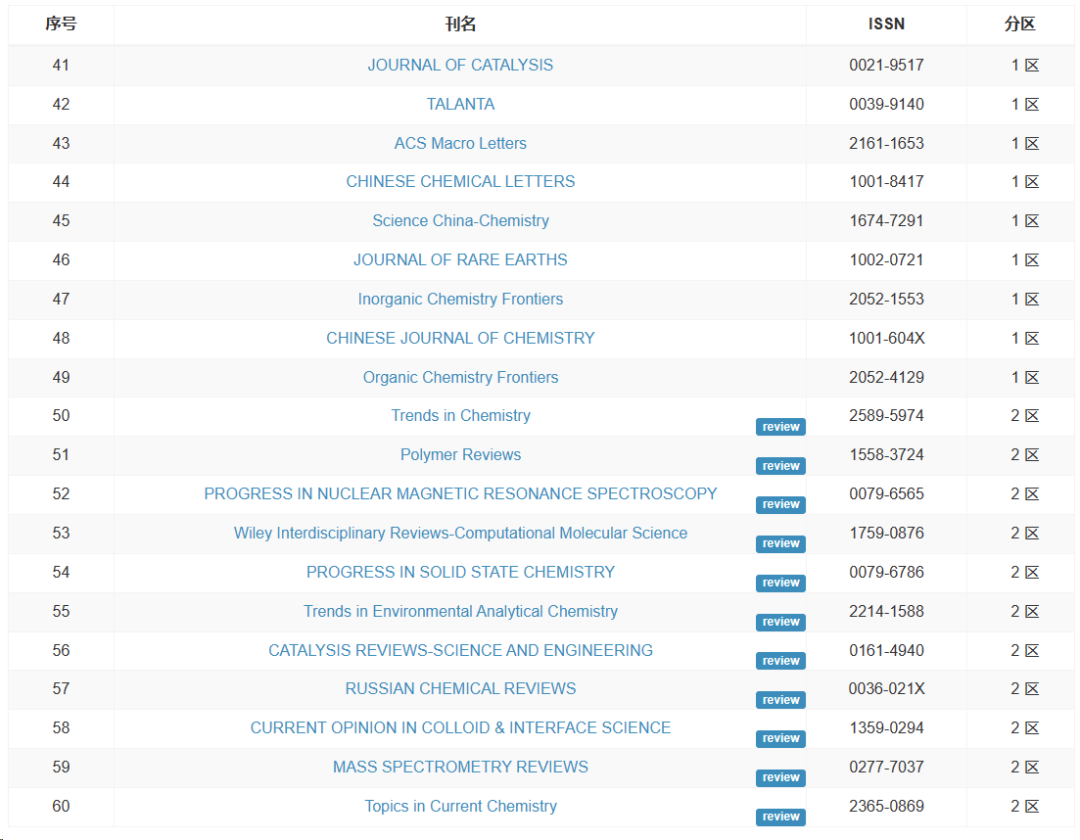Click sequence number 60

tap(61, 806)
